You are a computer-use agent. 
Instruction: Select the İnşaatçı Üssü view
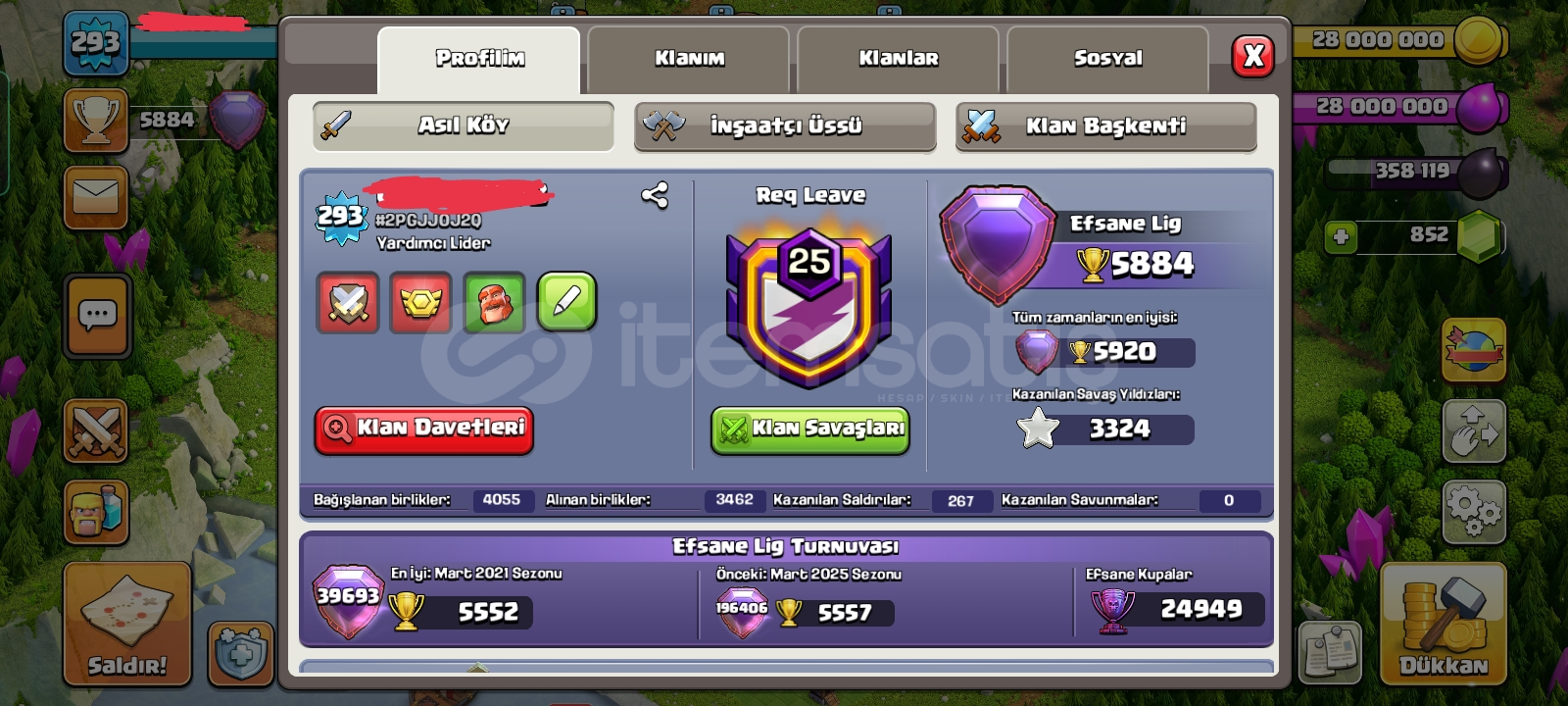tap(785, 126)
